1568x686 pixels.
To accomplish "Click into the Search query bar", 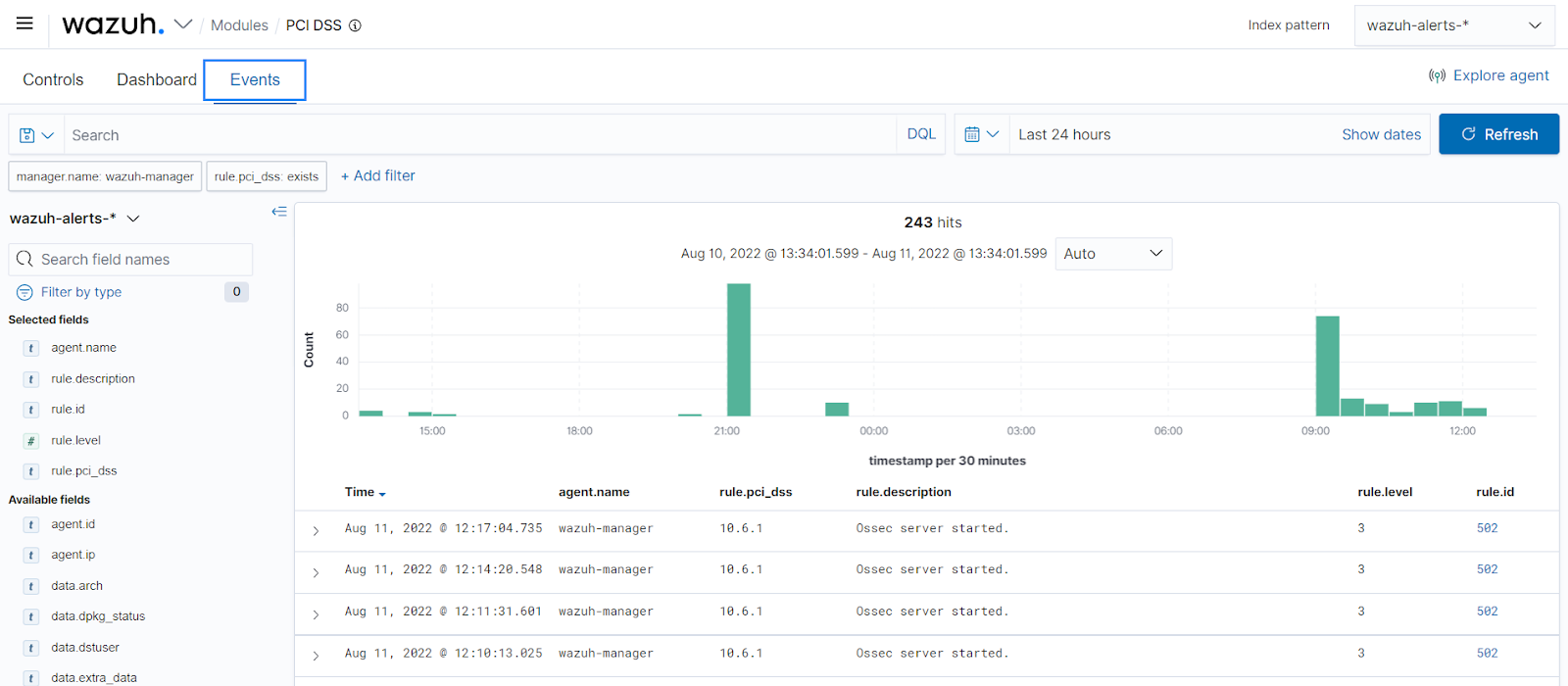I will click(x=480, y=135).
